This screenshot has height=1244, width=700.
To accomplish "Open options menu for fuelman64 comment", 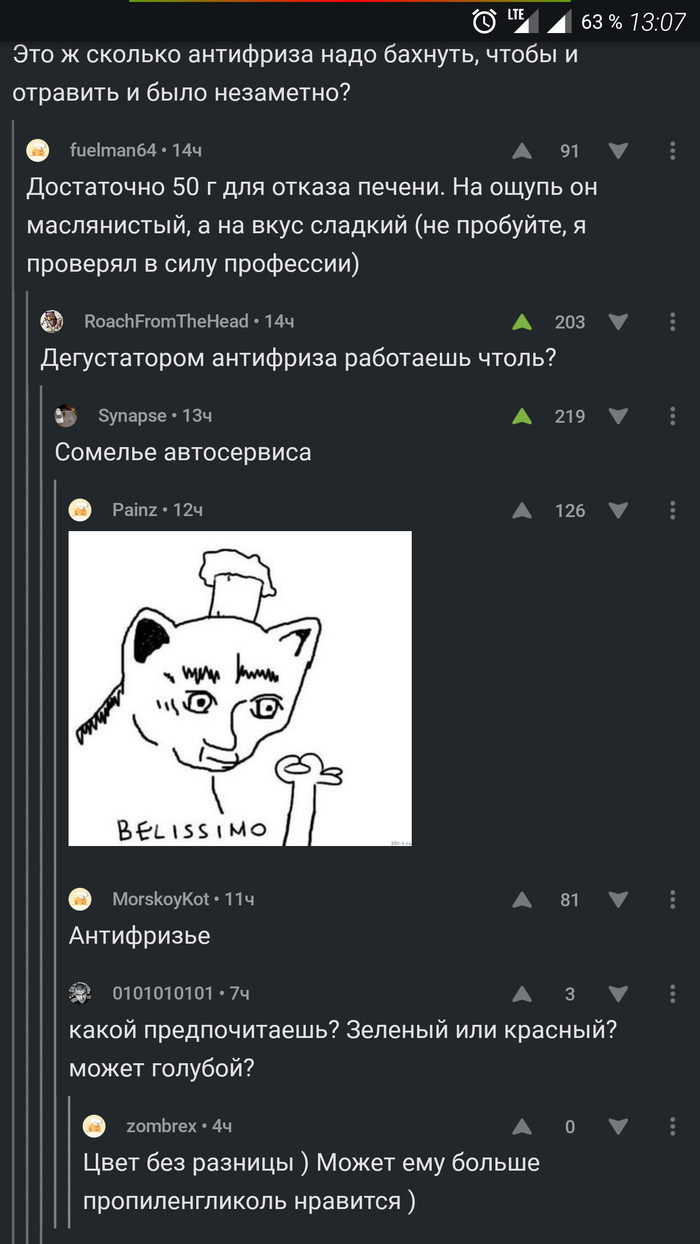I will [672, 151].
